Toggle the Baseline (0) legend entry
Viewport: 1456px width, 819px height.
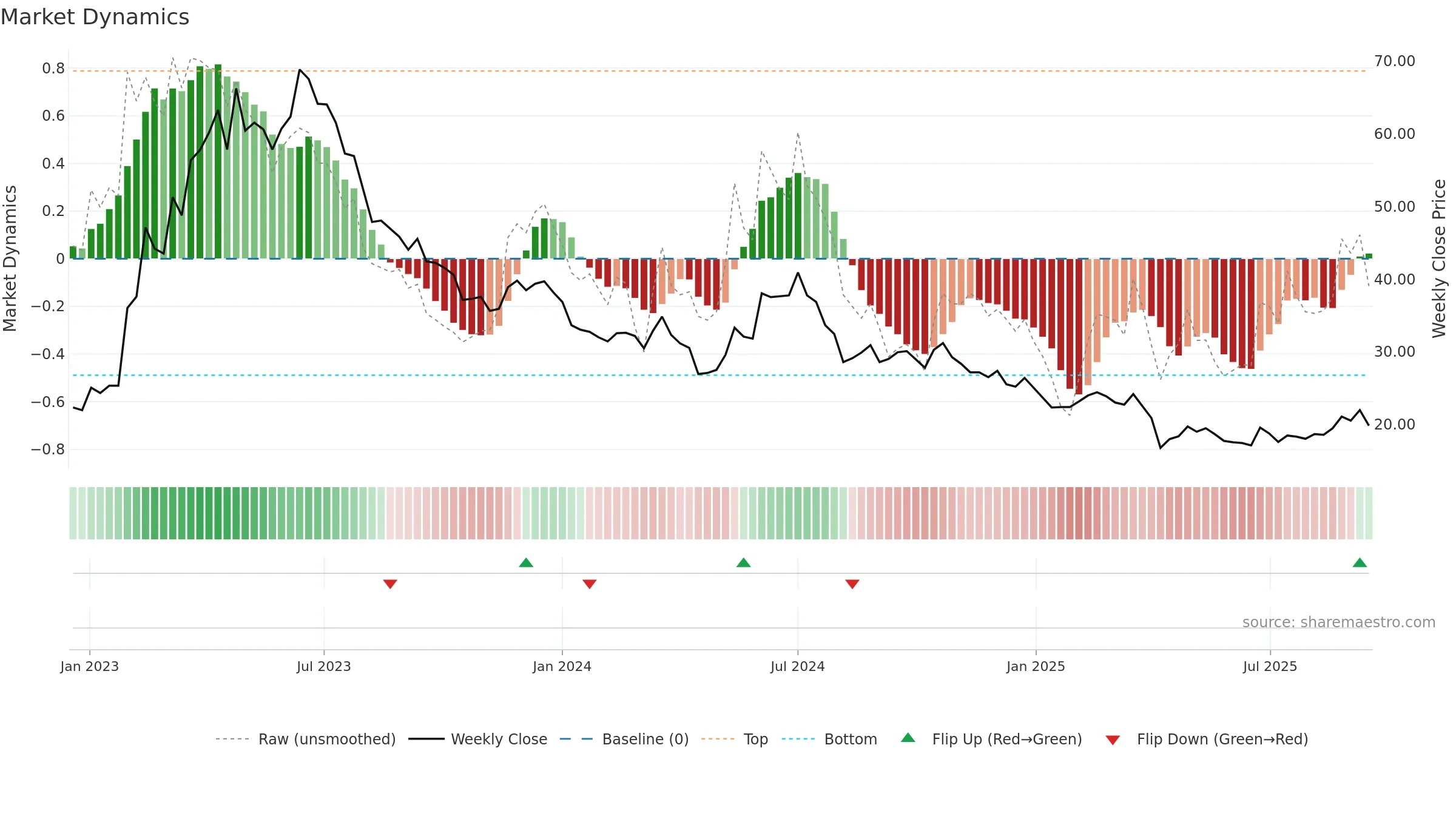click(624, 739)
